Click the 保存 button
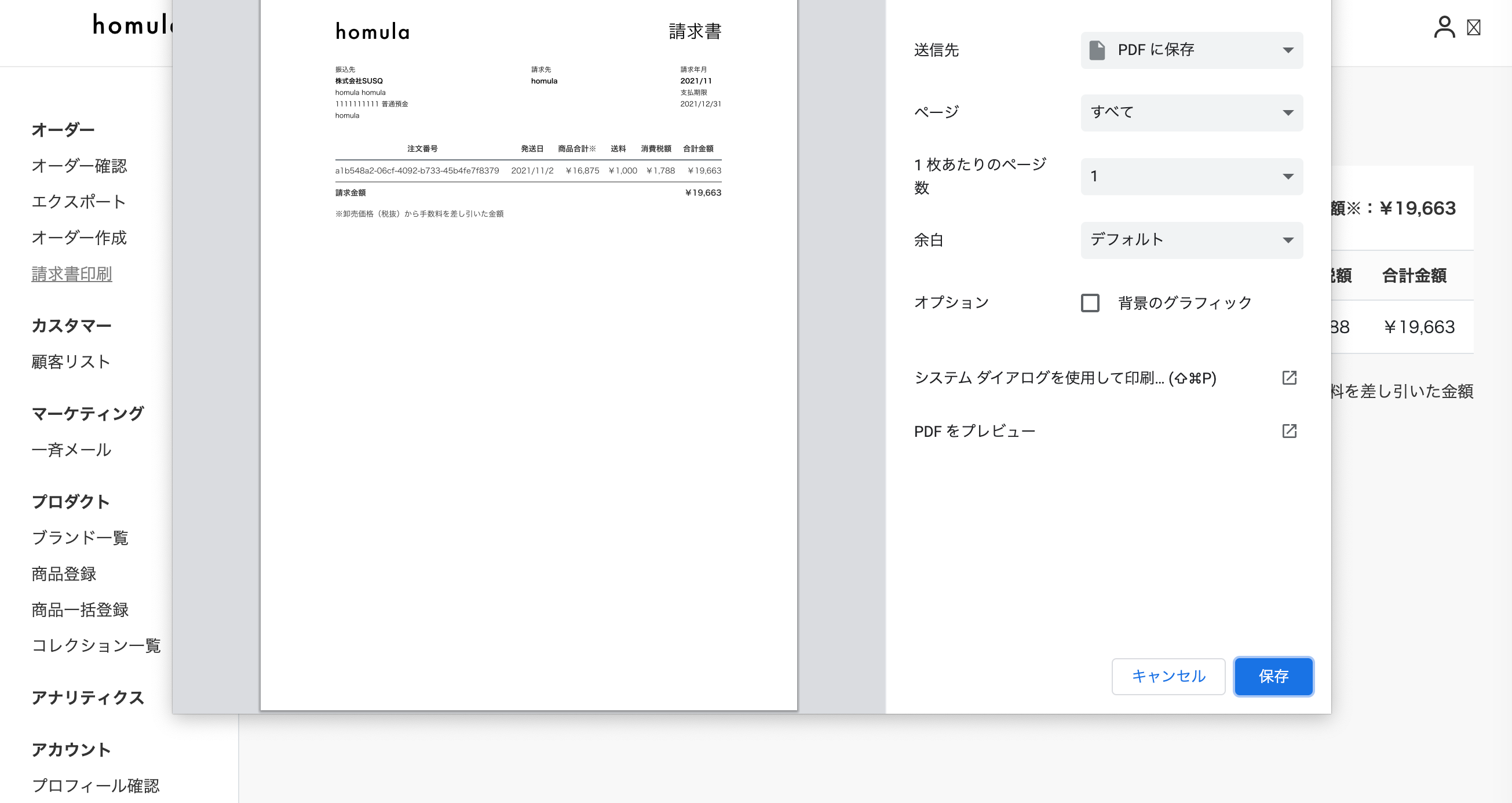Image resolution: width=1512 pixels, height=803 pixels. coord(1273,676)
